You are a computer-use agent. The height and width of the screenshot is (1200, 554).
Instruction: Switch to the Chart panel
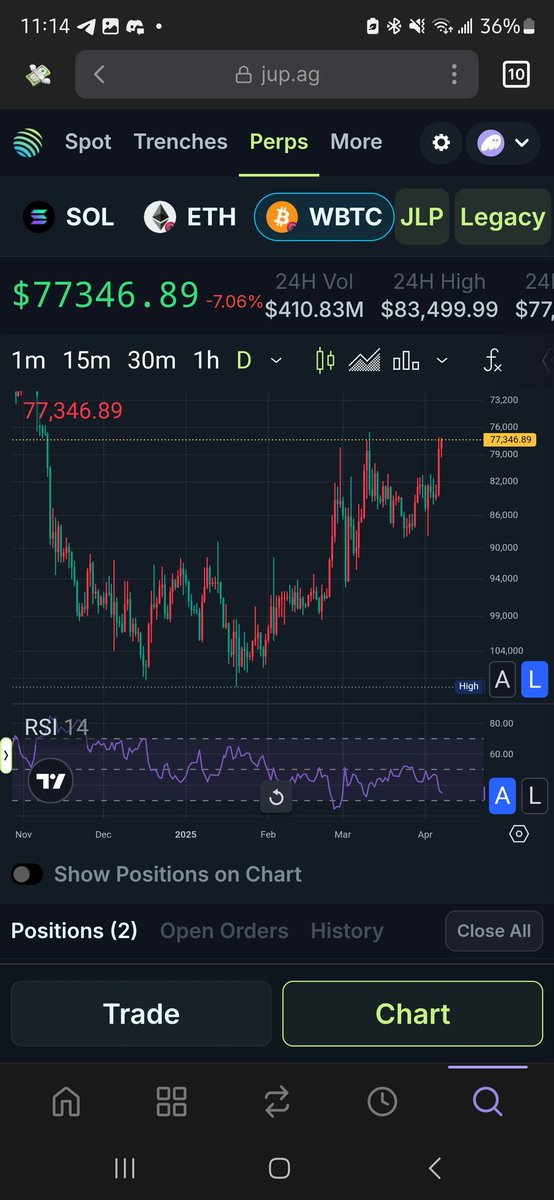coord(413,1014)
